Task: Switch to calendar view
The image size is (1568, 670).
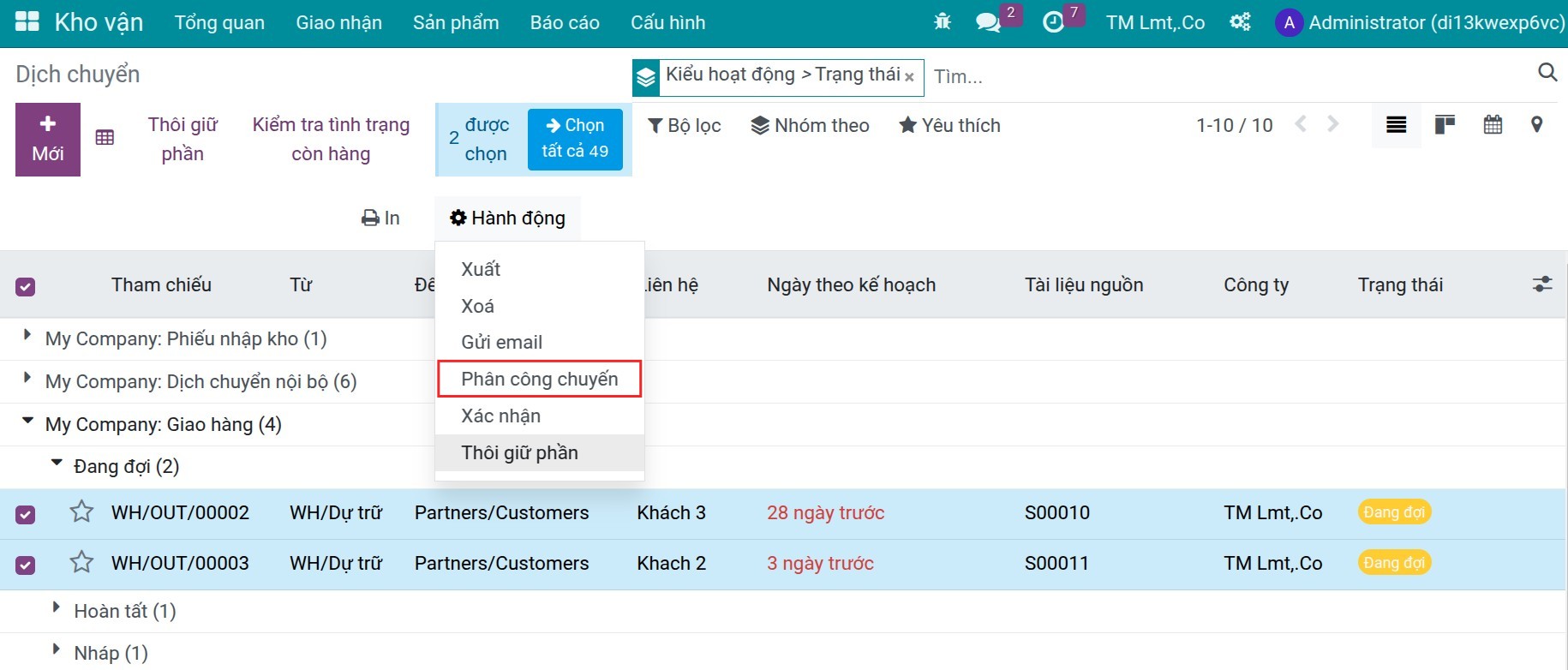Action: tap(1493, 125)
